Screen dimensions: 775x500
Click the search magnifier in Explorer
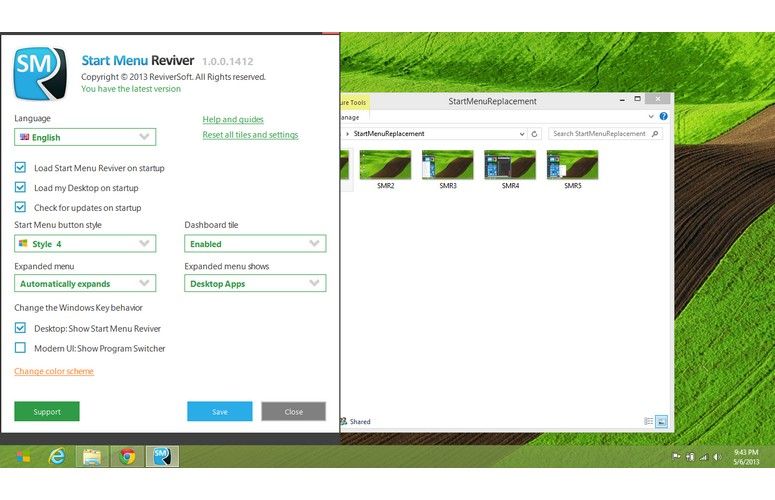[x=655, y=134]
